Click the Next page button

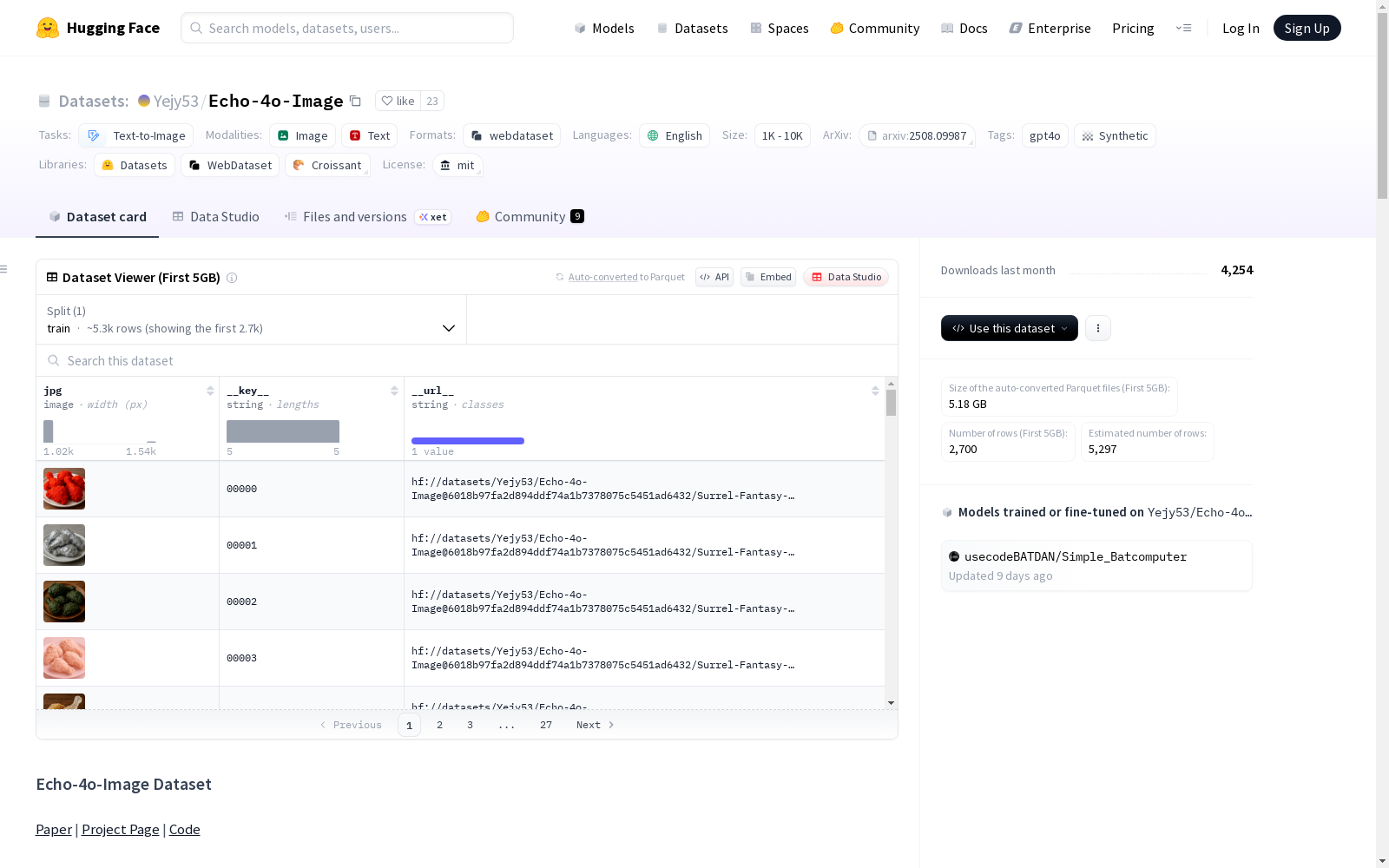click(x=596, y=725)
